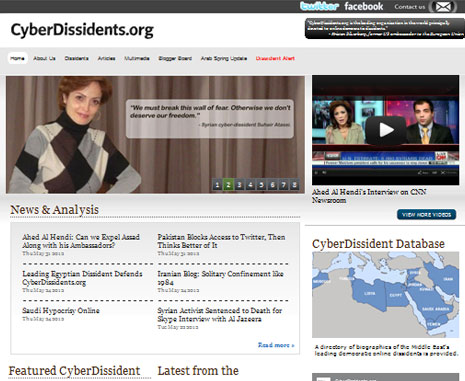Screen dimensions: 465x381
Task: Open the Blogger Board menu item
Action: (x=175, y=58)
